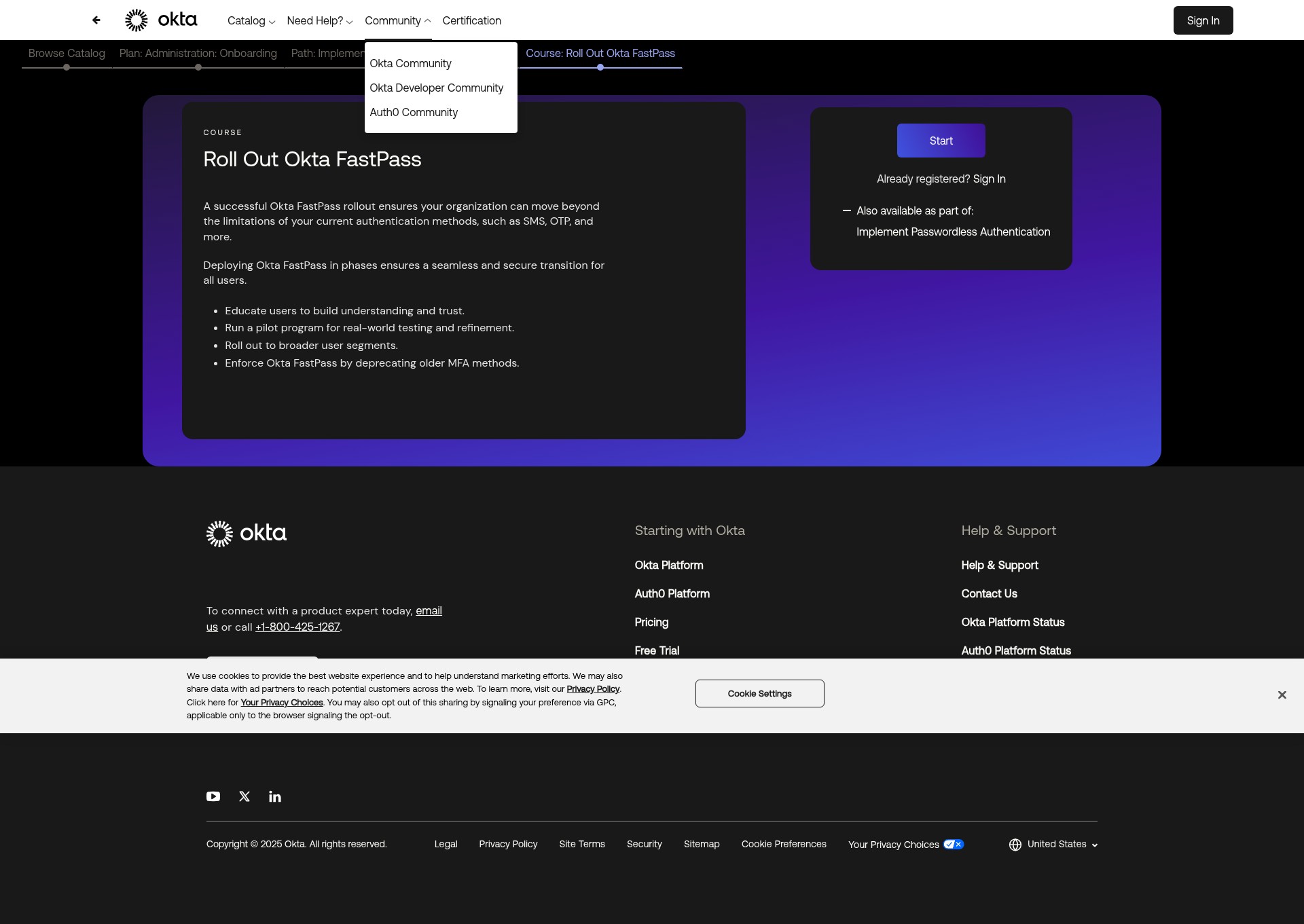This screenshot has width=1304, height=924.
Task: Click Your Privacy Choices footer text
Action: point(894,845)
